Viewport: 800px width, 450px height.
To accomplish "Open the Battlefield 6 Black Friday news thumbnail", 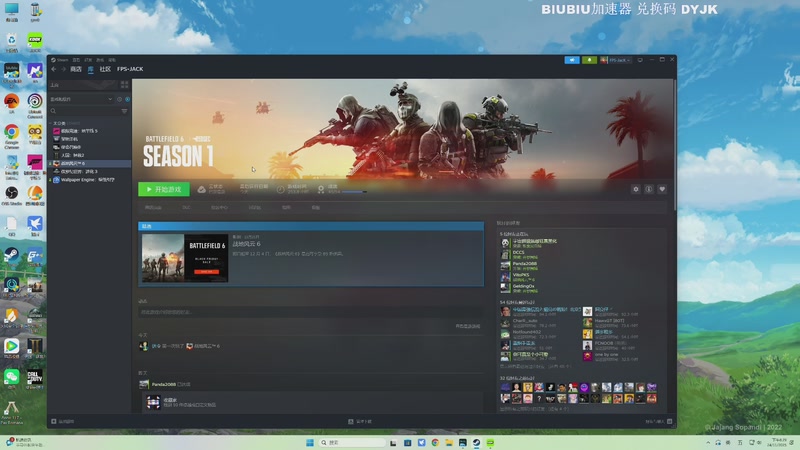I will pyautogui.click(x=185, y=258).
